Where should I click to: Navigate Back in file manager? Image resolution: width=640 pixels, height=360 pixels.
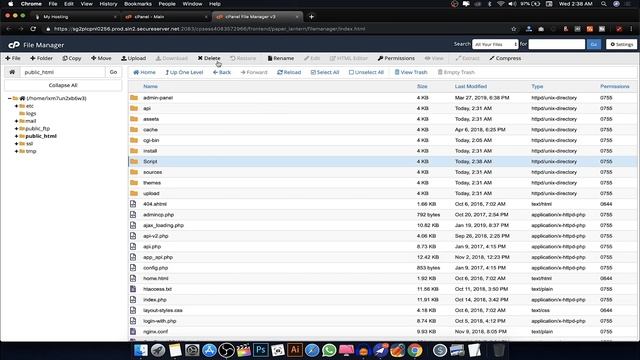click(x=222, y=72)
